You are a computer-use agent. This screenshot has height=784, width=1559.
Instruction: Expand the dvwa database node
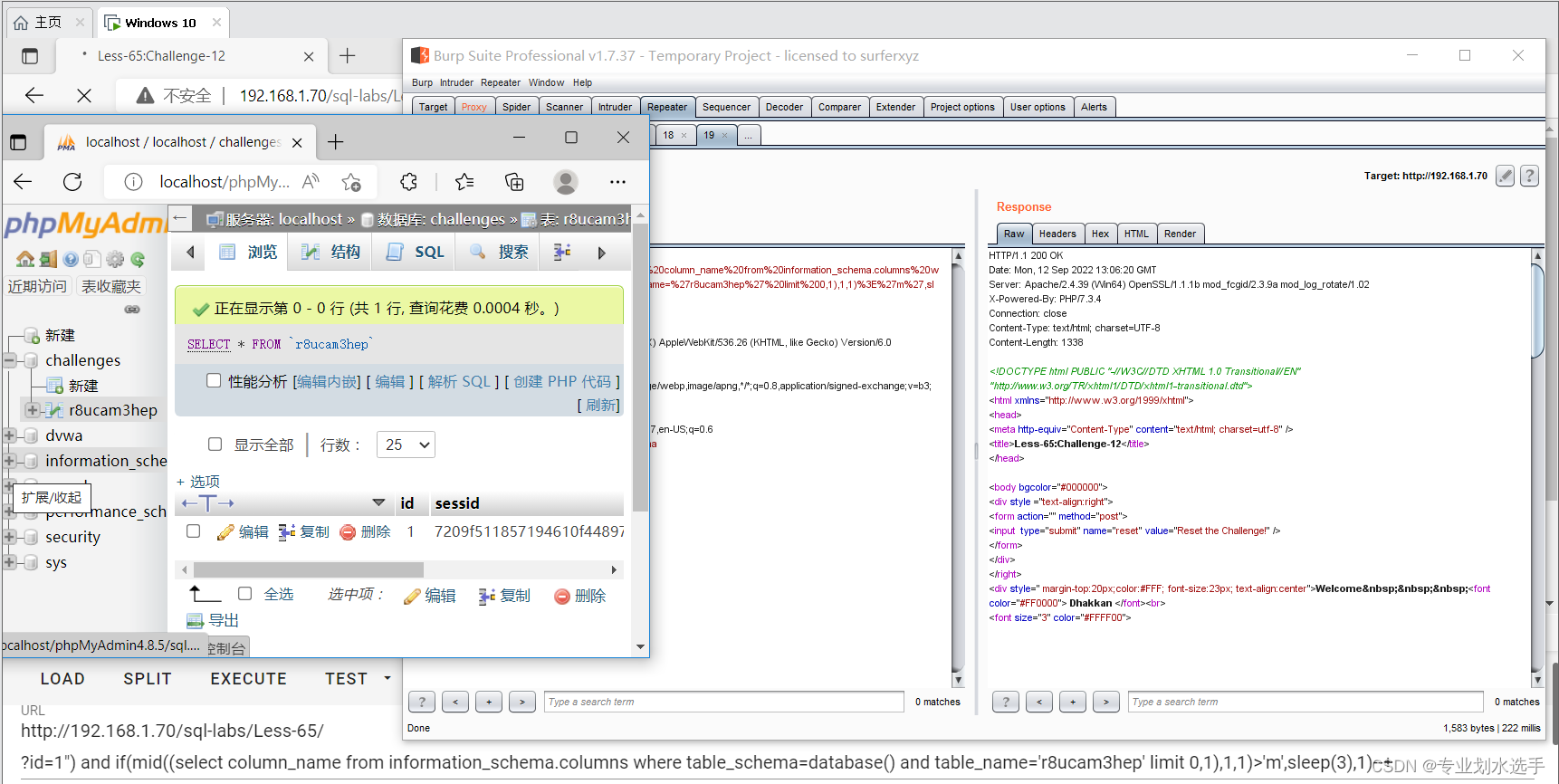9,435
